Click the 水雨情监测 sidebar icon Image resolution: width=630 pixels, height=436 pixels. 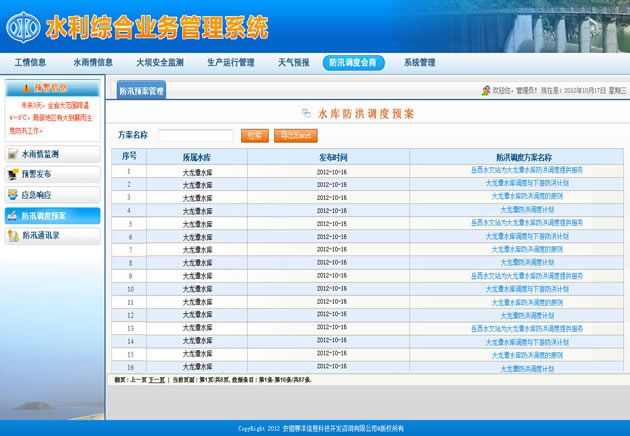[x=13, y=155]
